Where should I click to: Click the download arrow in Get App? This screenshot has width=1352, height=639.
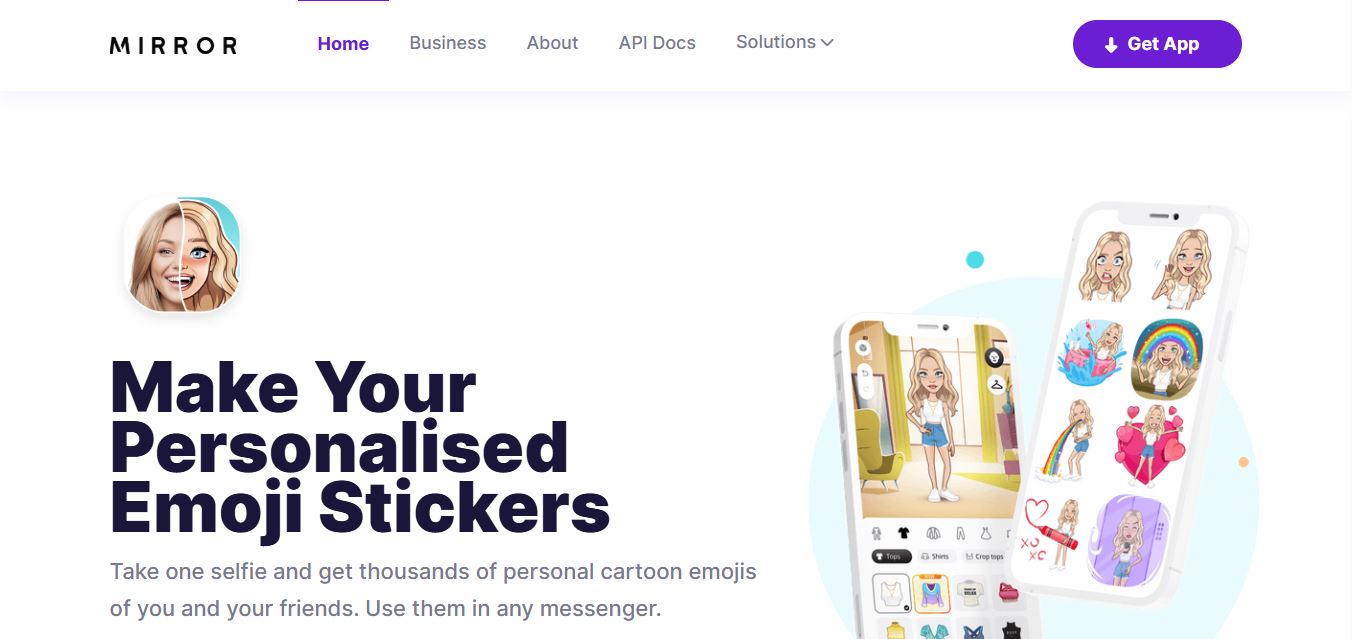(1111, 45)
